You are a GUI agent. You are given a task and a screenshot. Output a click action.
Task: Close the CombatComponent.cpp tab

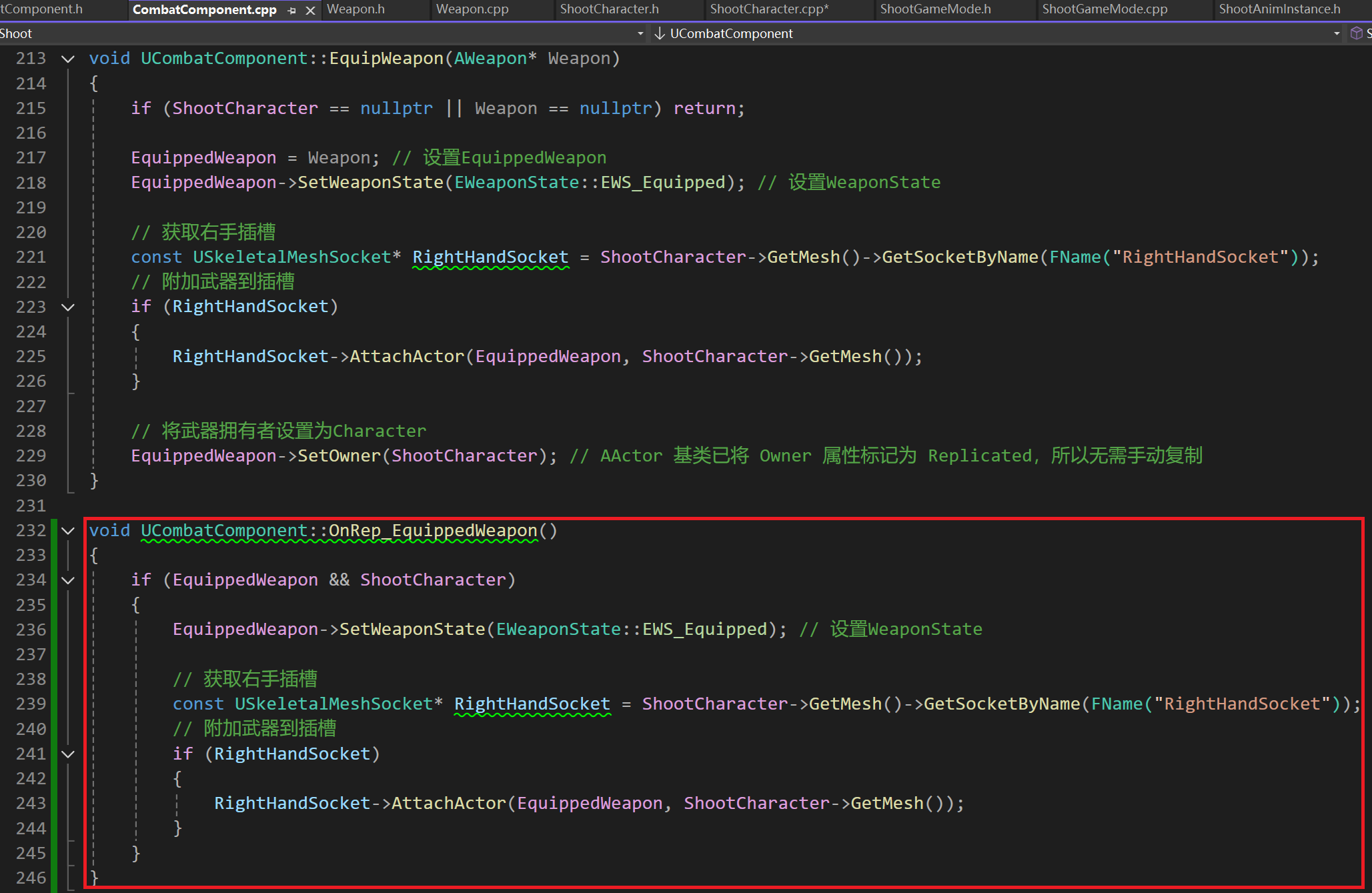pyautogui.click(x=310, y=10)
